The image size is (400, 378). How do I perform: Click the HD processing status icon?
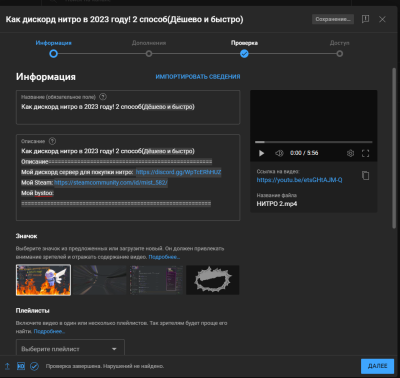click(21, 366)
